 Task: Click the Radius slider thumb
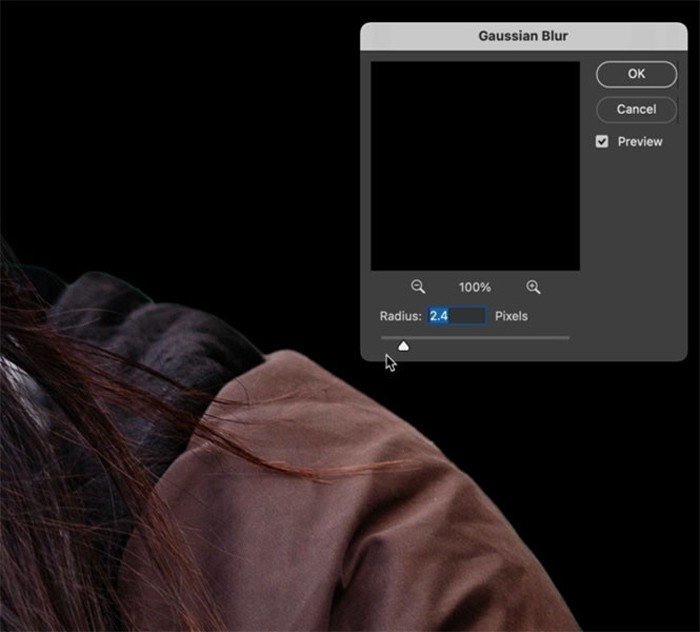(x=403, y=346)
